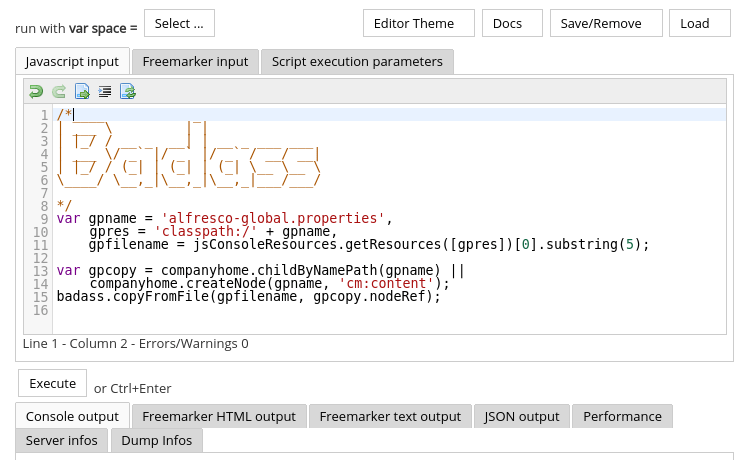
Task: Click the 'or Ctrl+Enter' hint text
Action: [x=133, y=388]
